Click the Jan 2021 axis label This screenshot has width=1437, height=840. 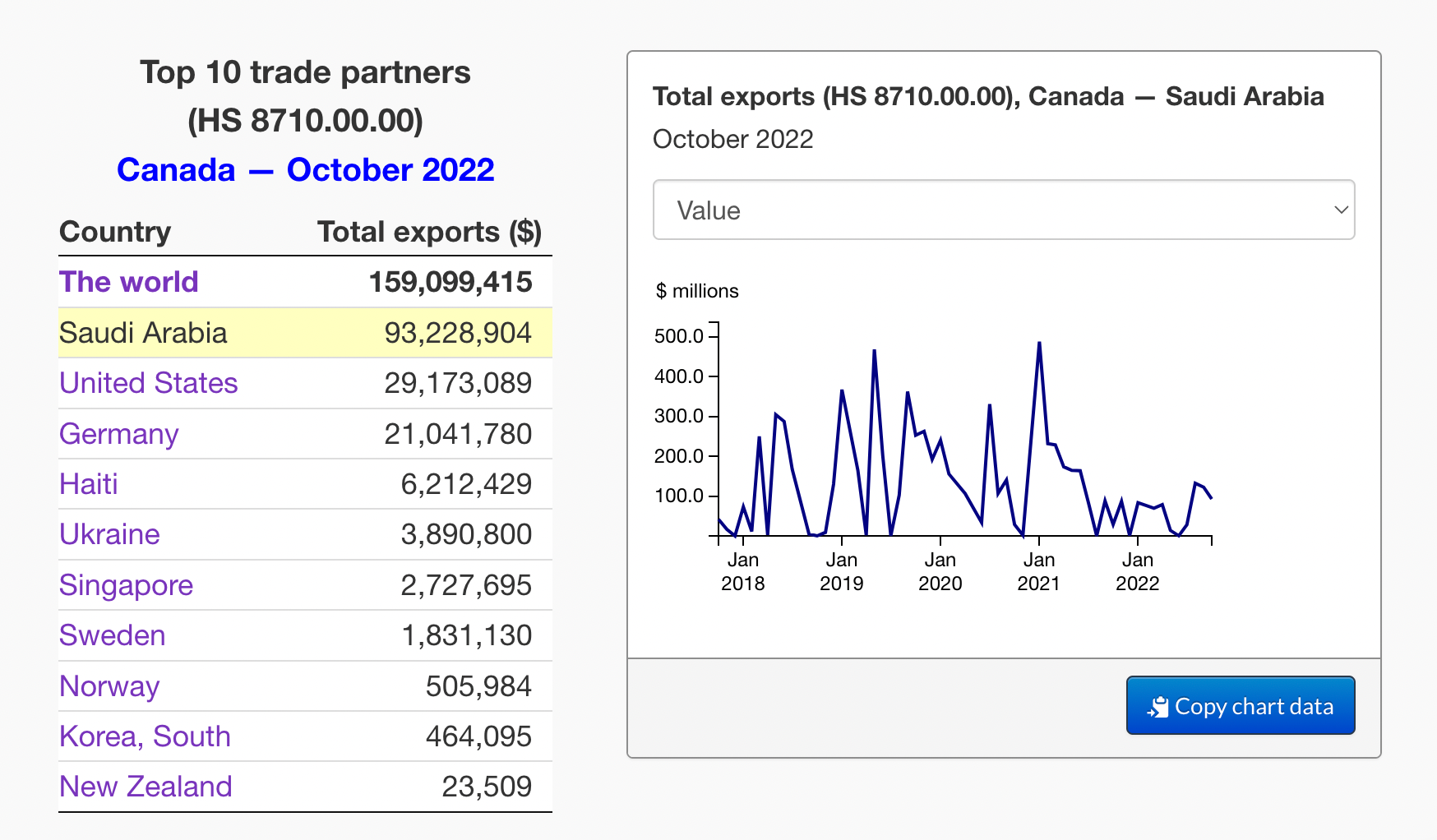tap(1039, 571)
